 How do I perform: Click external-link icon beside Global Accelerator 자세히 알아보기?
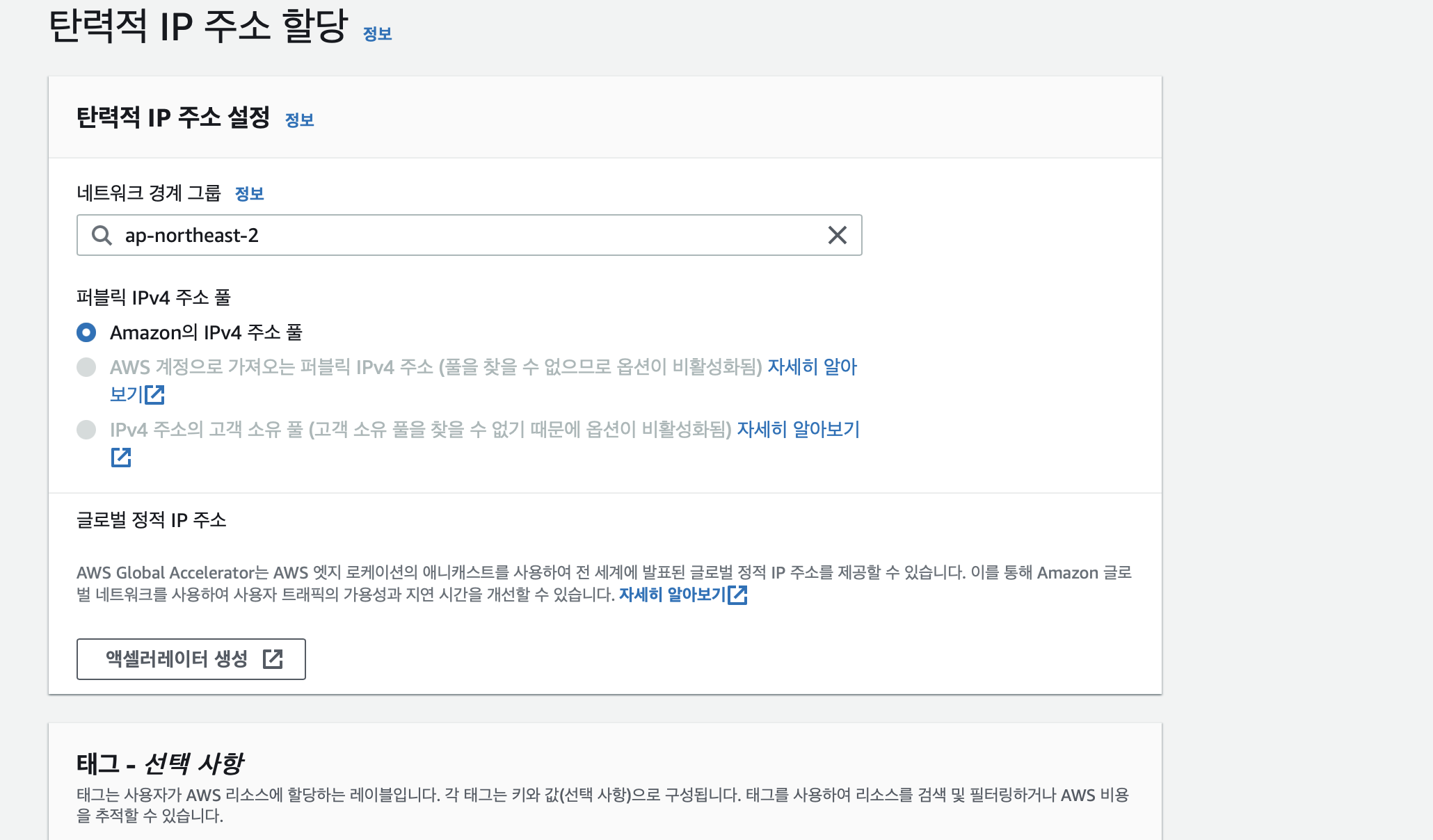(x=738, y=595)
